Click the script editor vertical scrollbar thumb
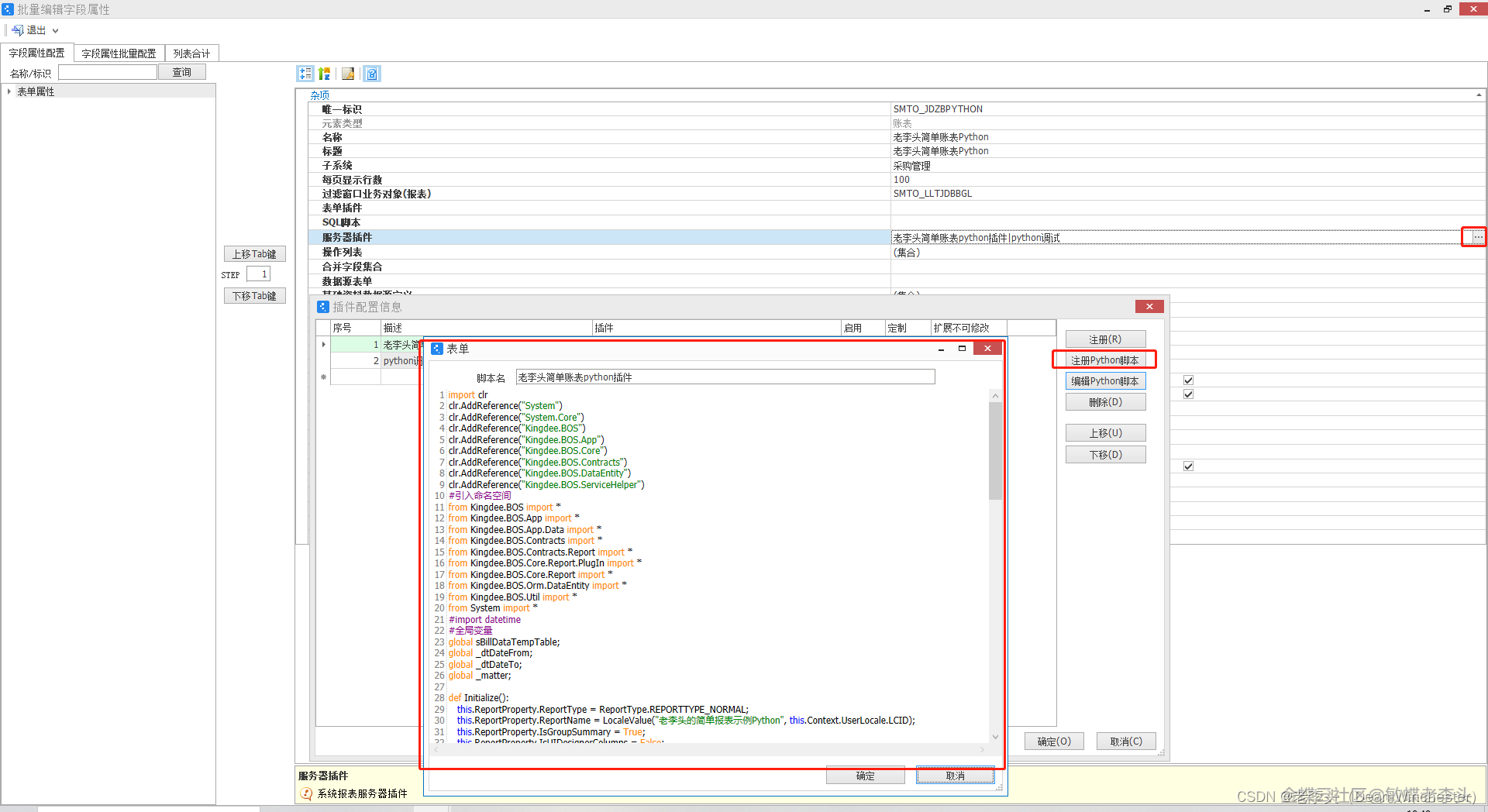 click(x=995, y=451)
